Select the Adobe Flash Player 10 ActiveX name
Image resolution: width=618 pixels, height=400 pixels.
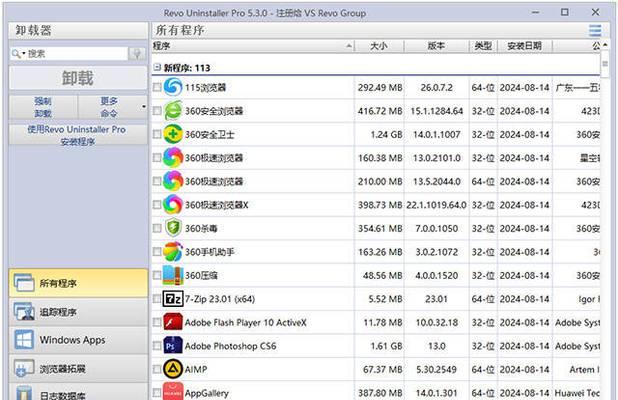pos(245,323)
